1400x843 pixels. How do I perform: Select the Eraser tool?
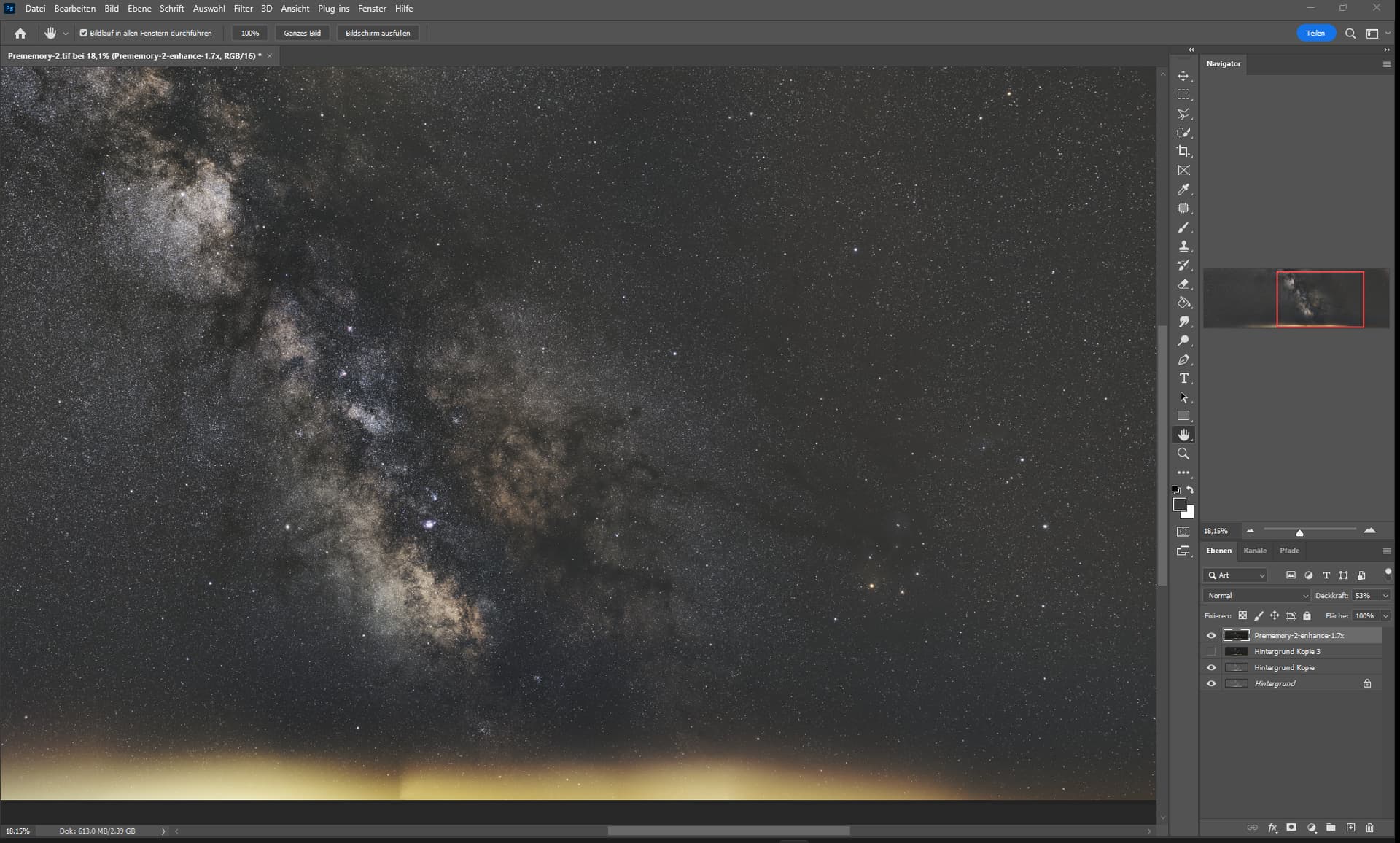(x=1183, y=284)
